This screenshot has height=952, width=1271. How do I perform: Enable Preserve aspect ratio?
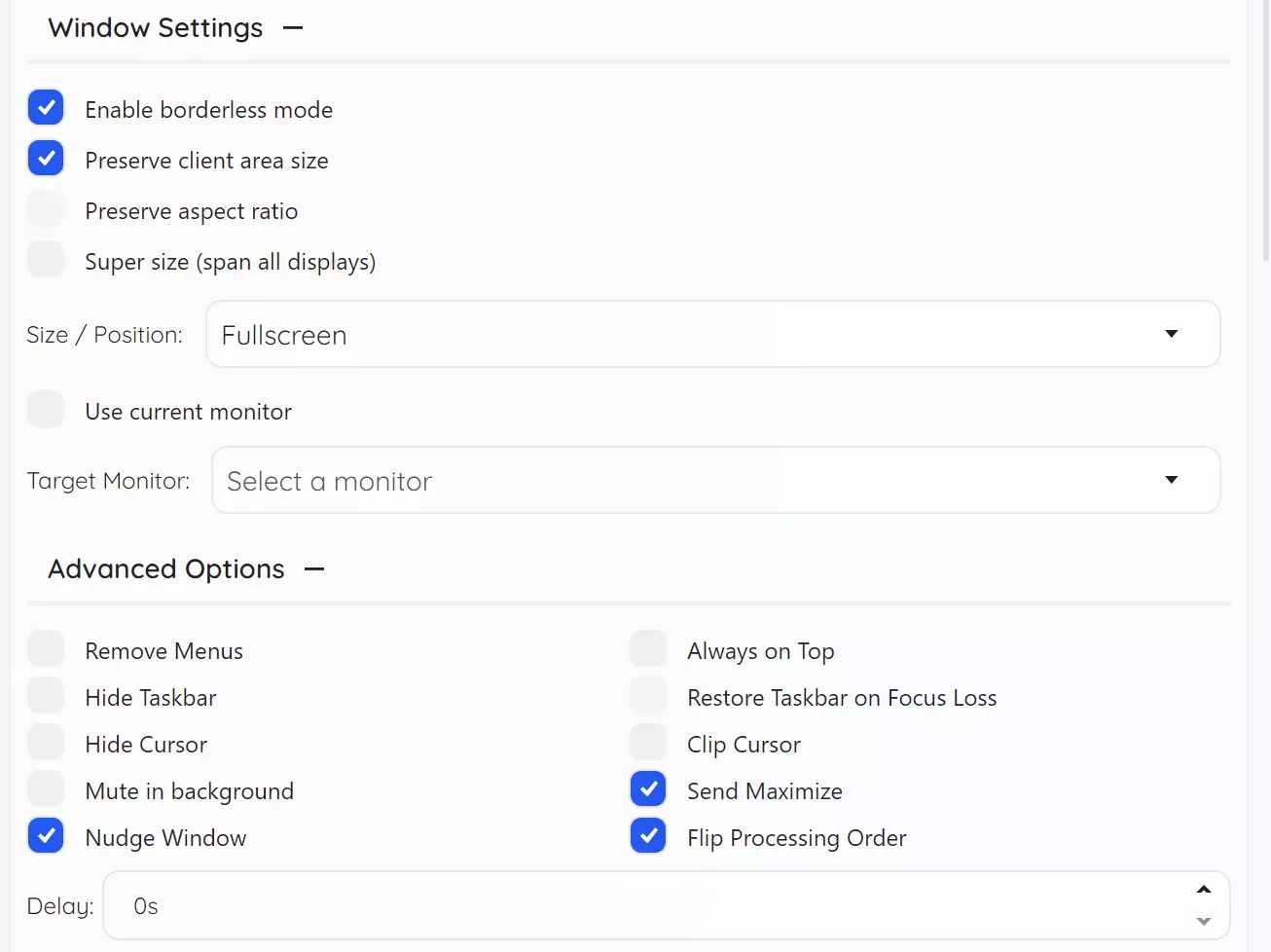[46, 209]
